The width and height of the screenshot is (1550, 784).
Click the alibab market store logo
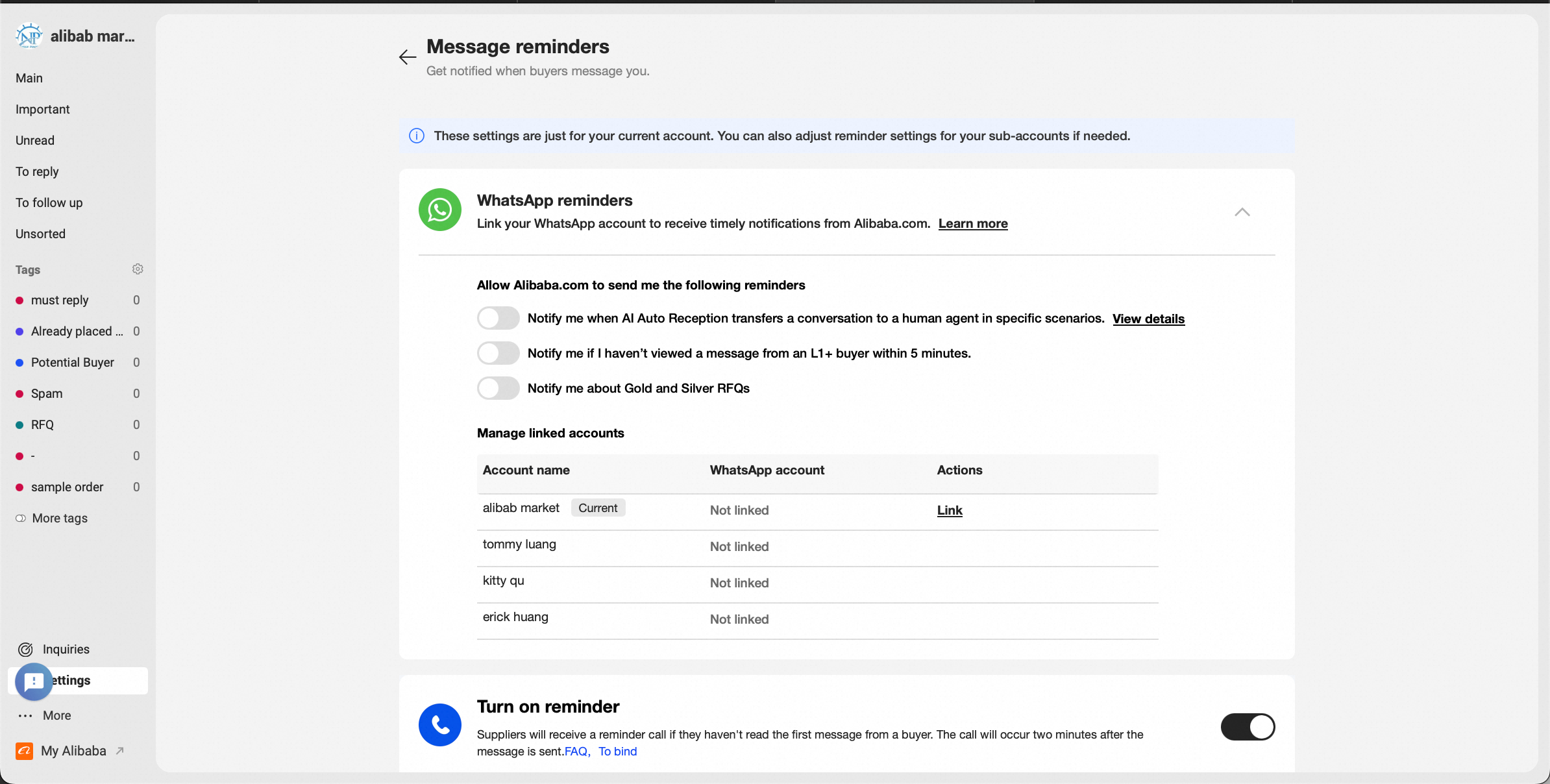(29, 36)
